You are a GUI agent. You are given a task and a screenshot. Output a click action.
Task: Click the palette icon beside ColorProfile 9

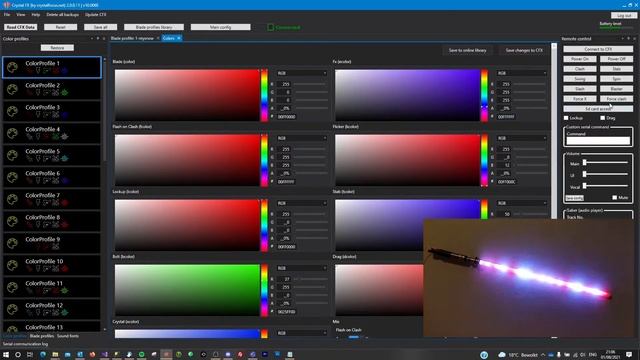13,244
